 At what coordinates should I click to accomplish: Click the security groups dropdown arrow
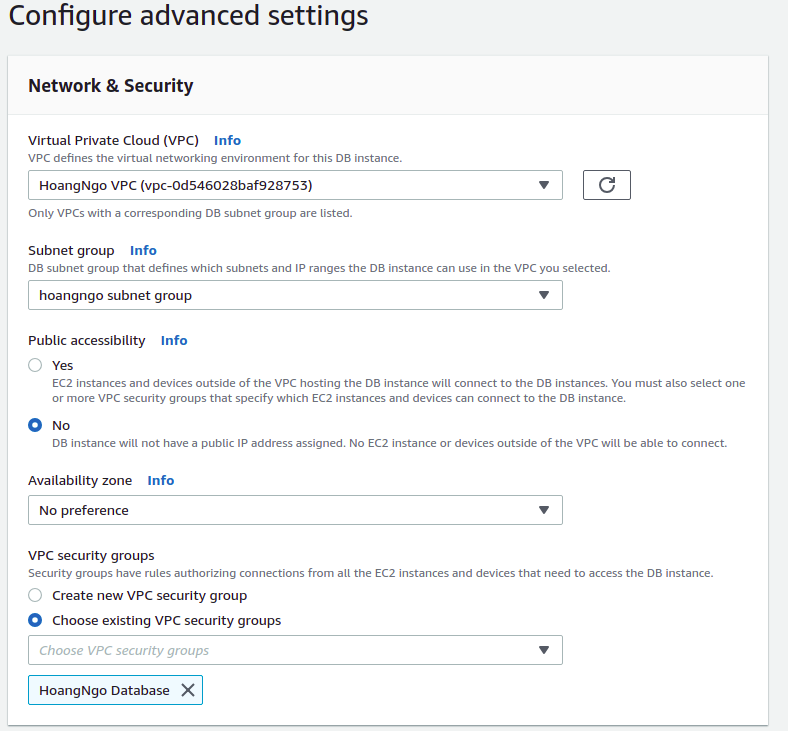pos(544,650)
